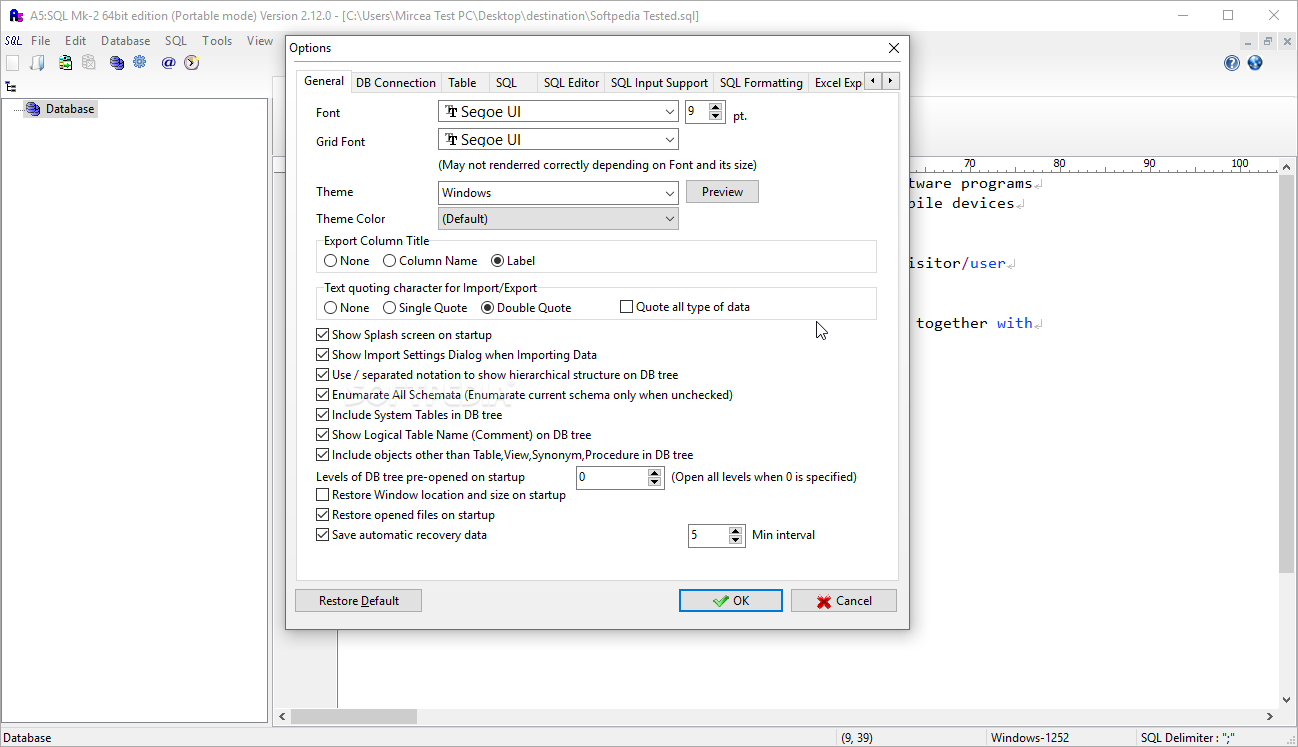Choose Single Quote radio button

pos(425,308)
